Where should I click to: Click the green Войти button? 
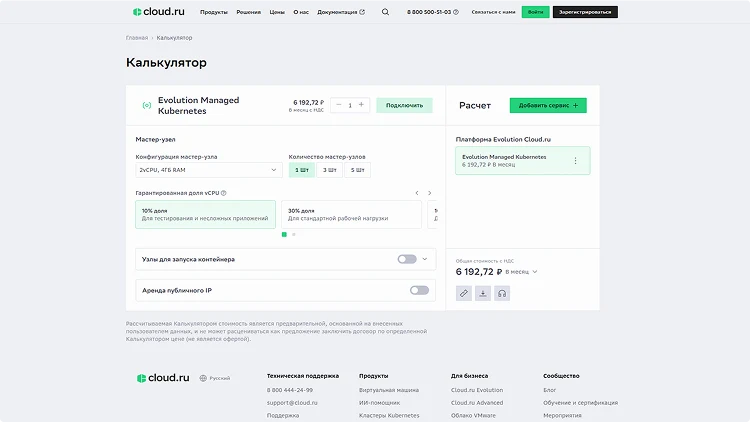535,12
